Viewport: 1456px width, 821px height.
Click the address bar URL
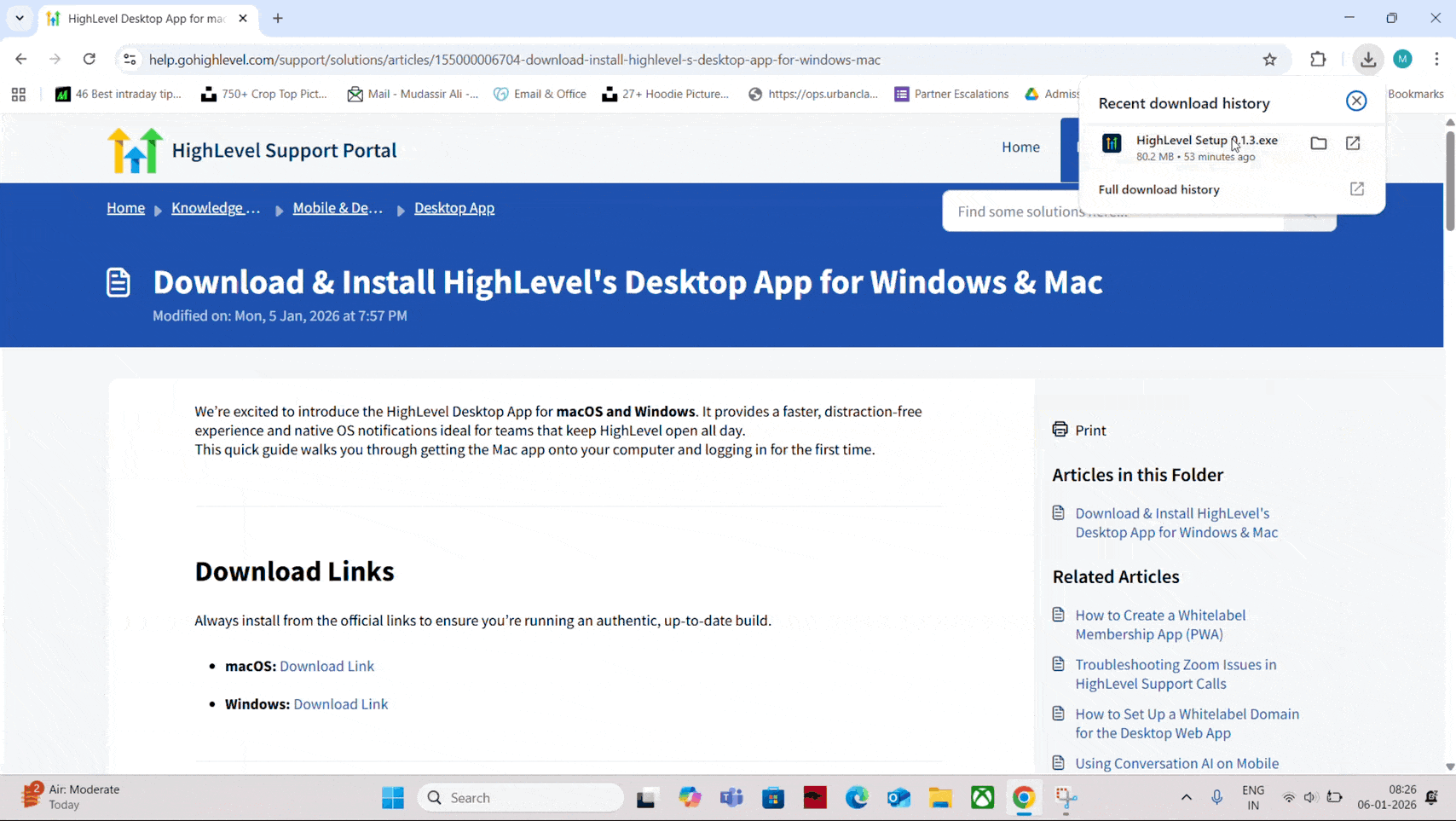515,60
